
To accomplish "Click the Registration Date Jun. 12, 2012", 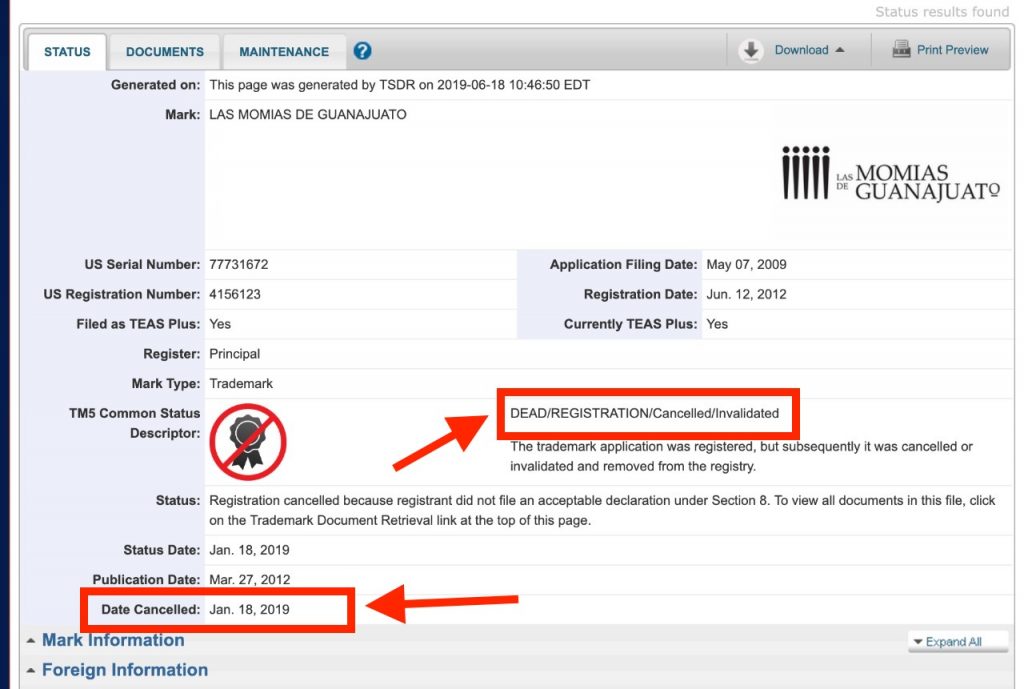I will (x=746, y=295).
